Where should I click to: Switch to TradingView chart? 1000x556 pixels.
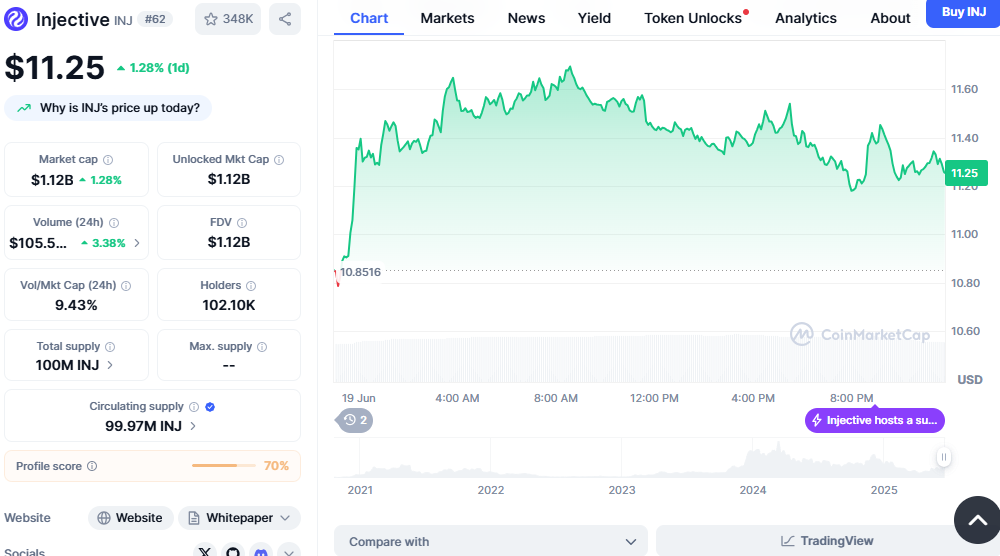tap(827, 541)
